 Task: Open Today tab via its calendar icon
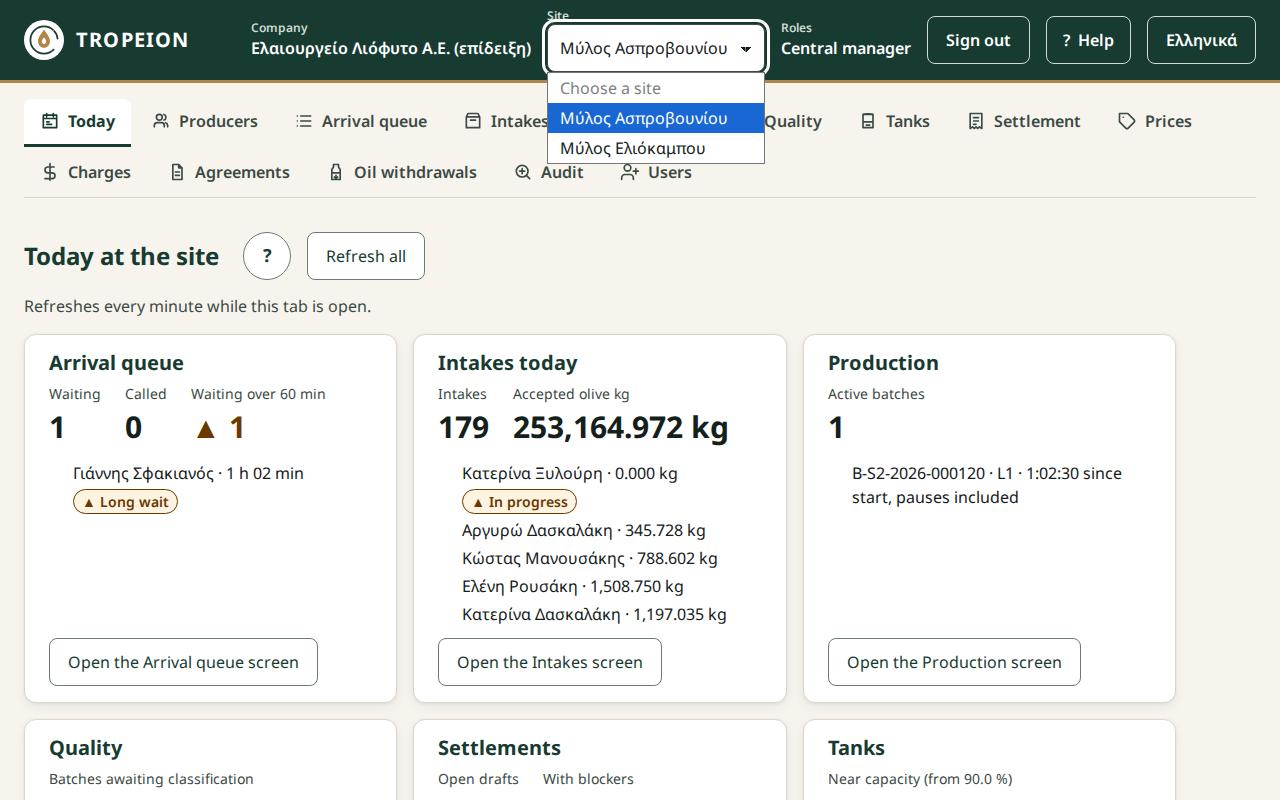(x=50, y=121)
